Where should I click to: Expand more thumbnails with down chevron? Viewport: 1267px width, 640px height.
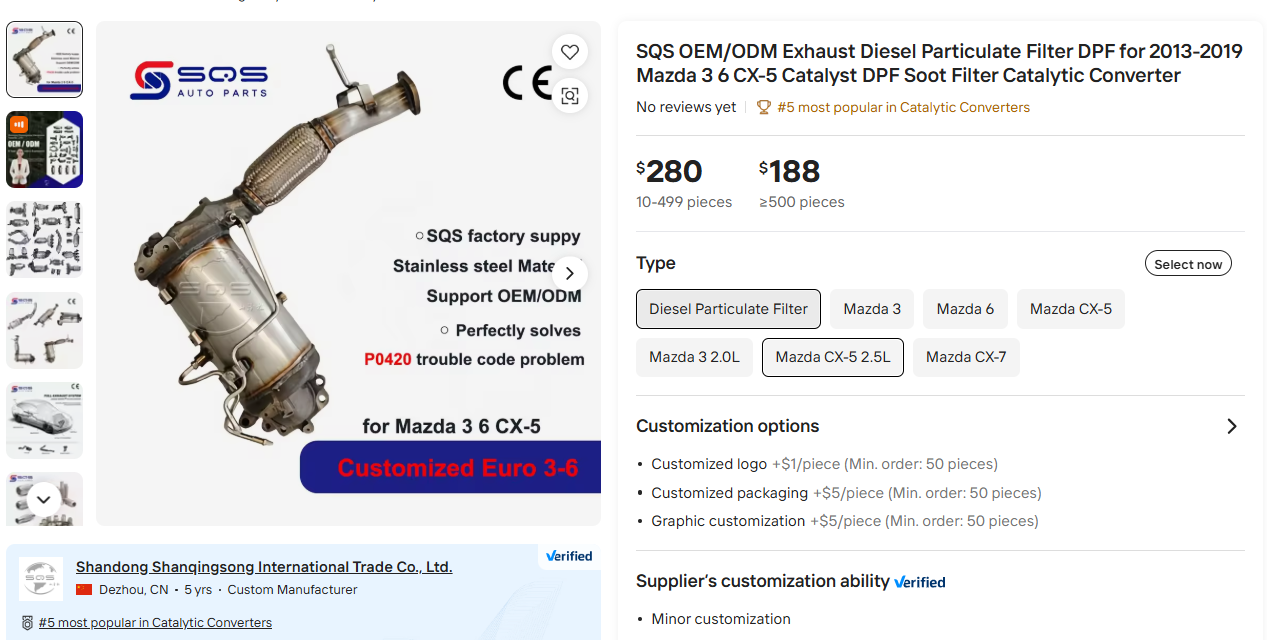click(x=44, y=498)
